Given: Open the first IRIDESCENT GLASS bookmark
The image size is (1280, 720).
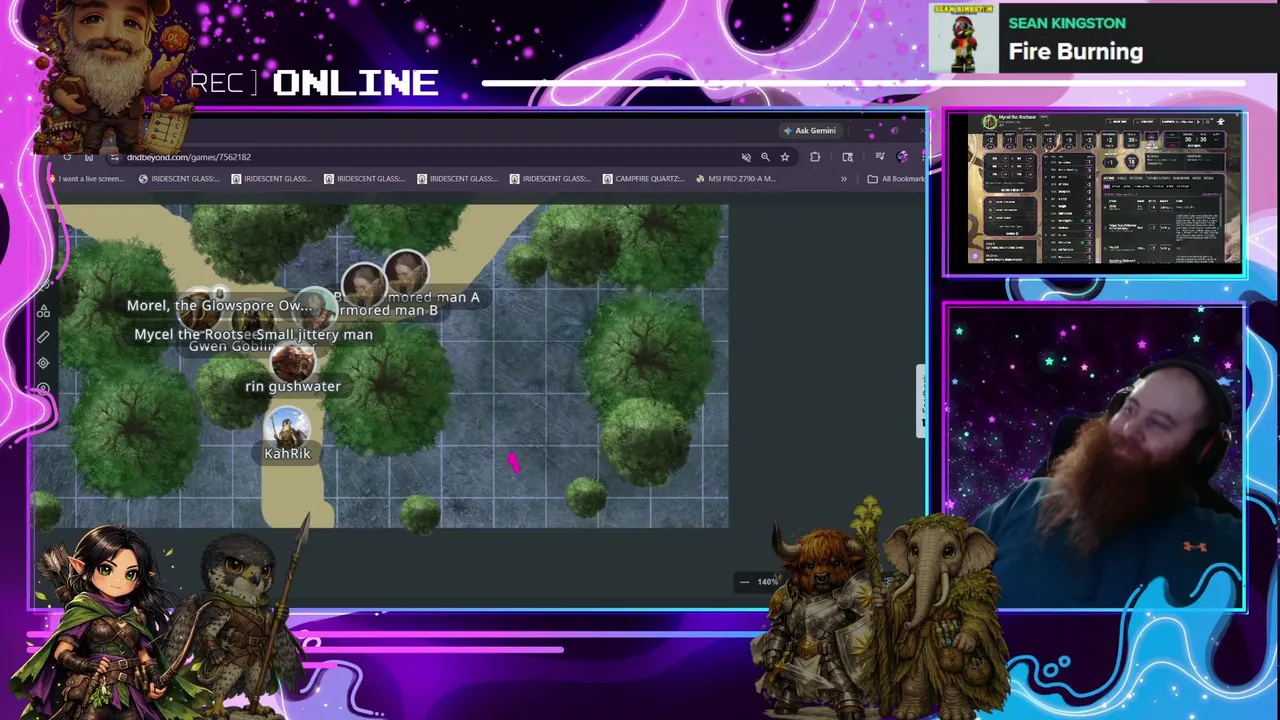Looking at the screenshot, I should (178, 179).
